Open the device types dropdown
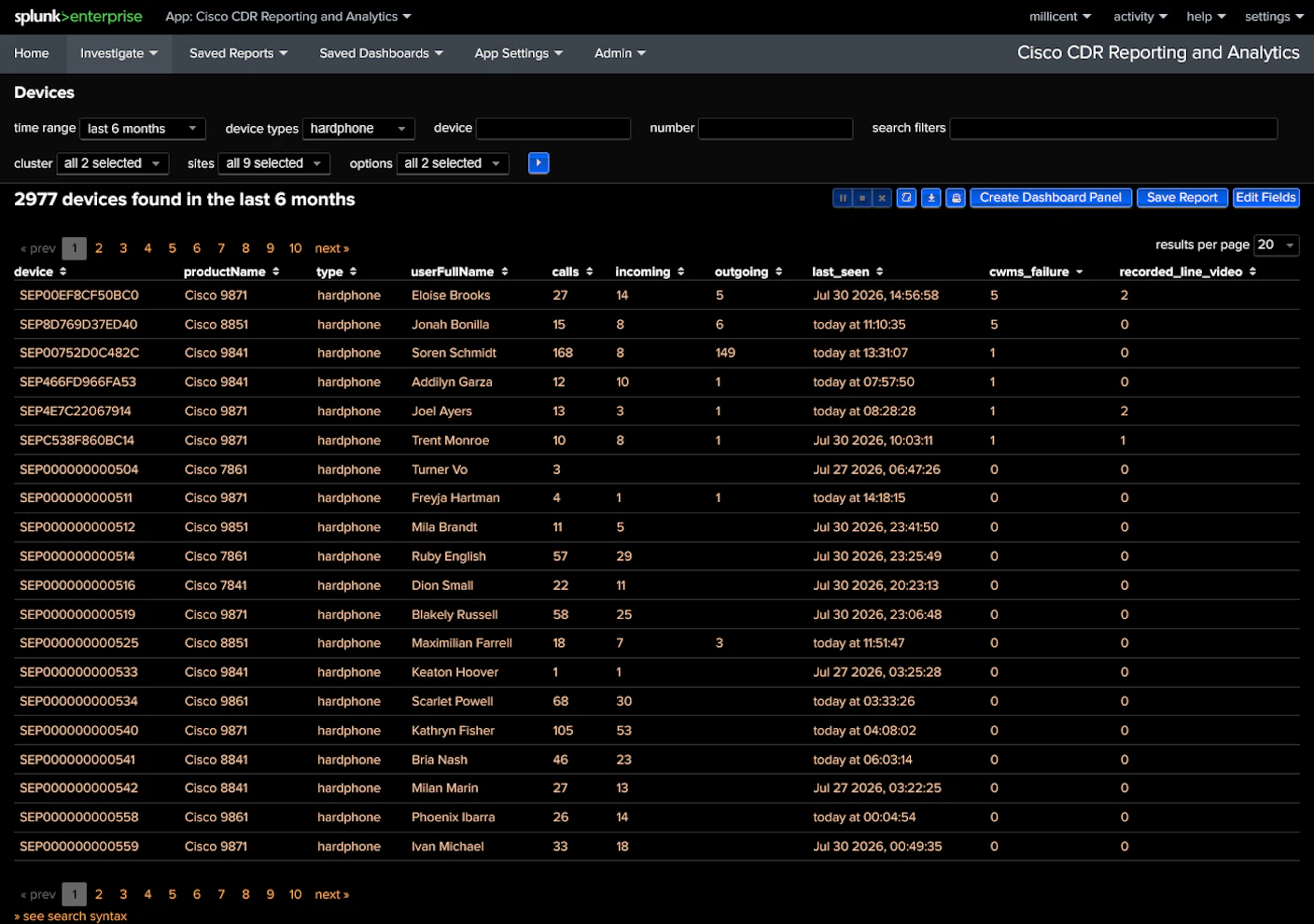 pyautogui.click(x=358, y=129)
